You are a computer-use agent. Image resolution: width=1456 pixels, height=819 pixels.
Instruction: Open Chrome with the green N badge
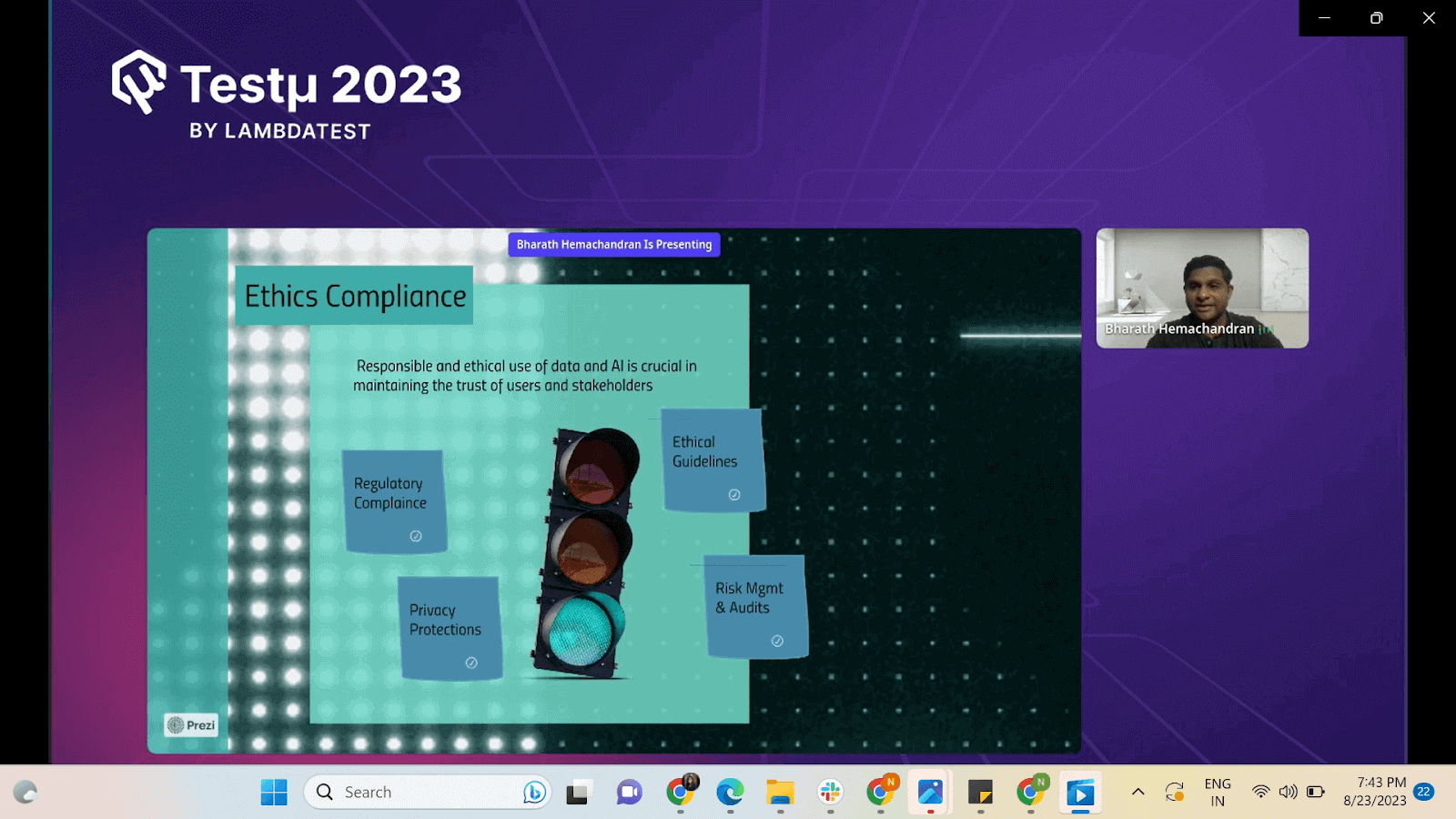click(x=1031, y=791)
